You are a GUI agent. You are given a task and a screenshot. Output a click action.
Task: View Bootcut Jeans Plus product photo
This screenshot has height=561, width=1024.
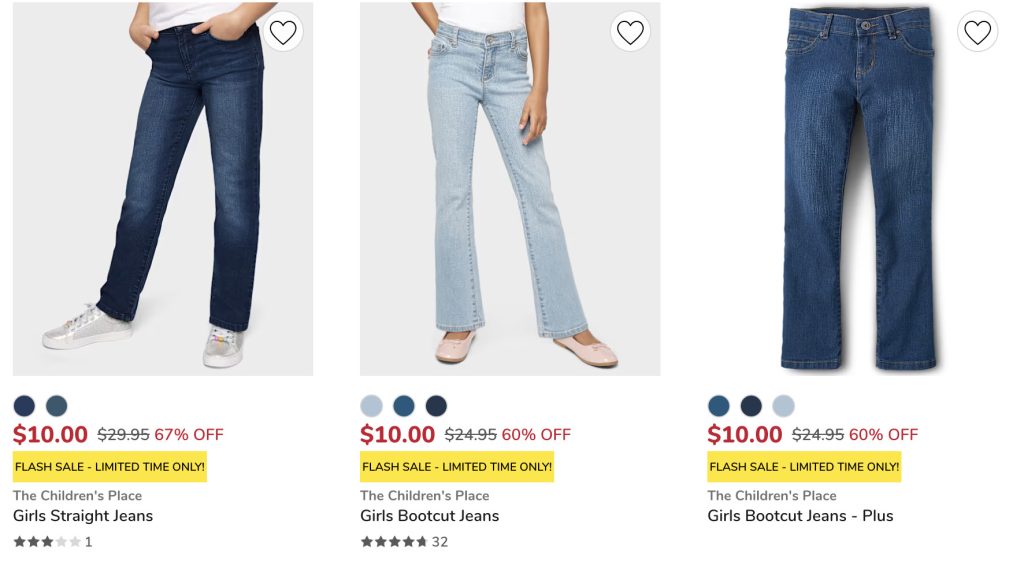coord(857,190)
